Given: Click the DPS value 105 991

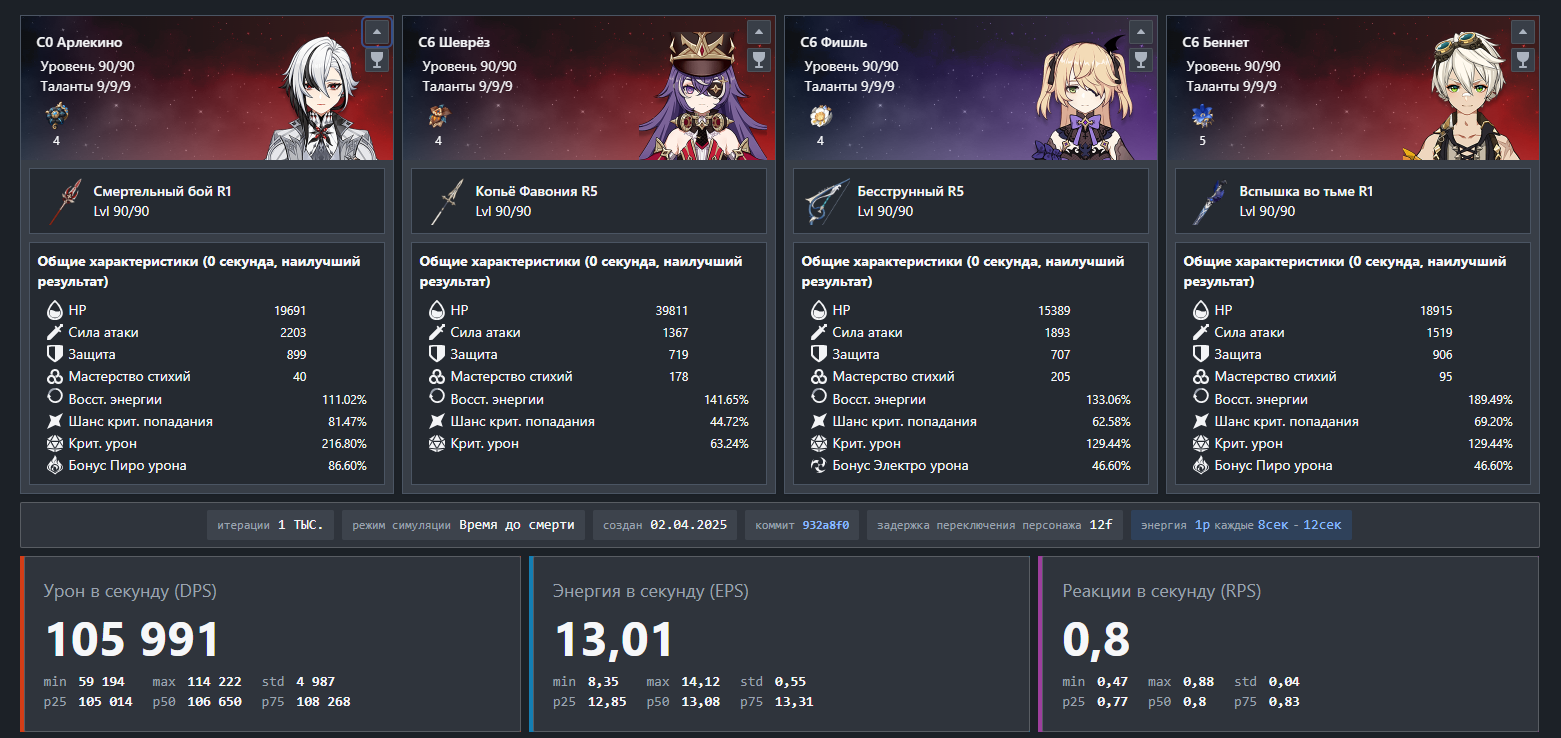Looking at the screenshot, I should tap(132, 640).
